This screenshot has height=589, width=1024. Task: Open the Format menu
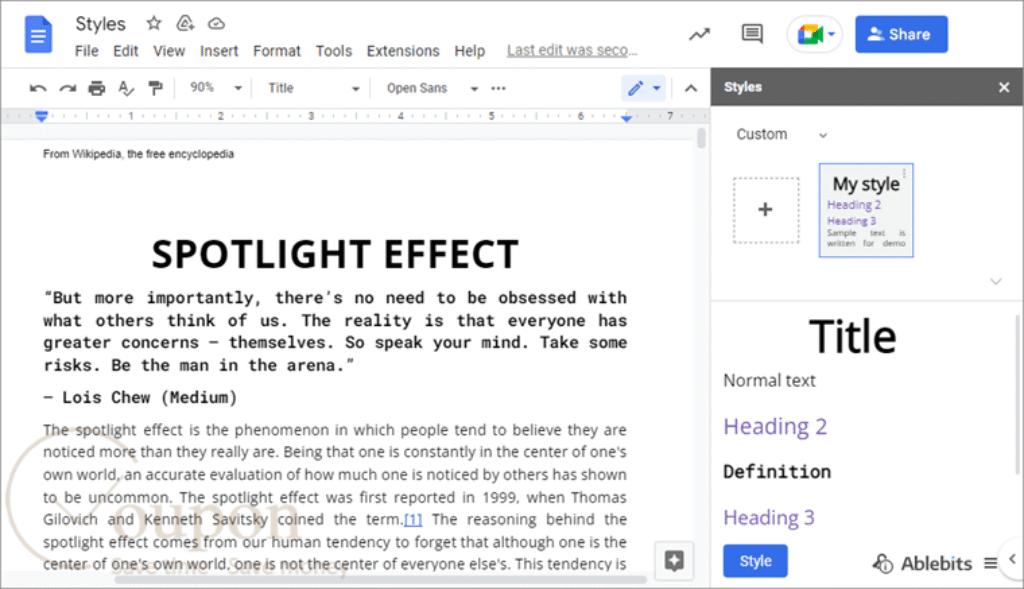point(277,51)
